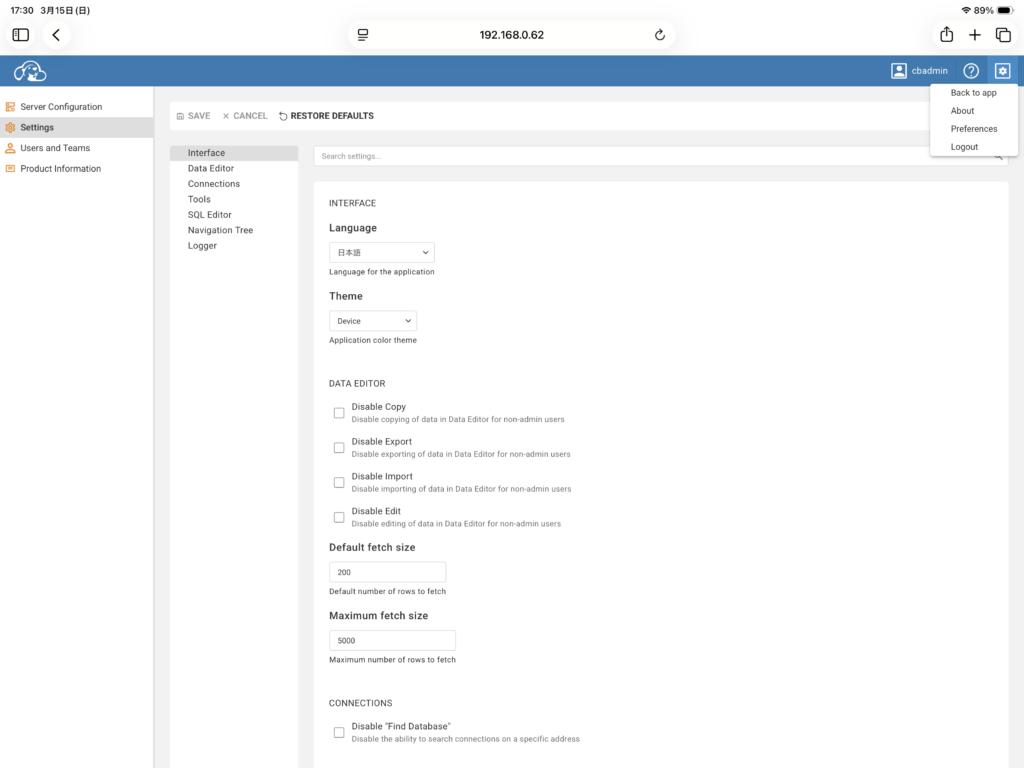
Task: Tap Safari's sidebar toggle icon
Action: coord(21,35)
